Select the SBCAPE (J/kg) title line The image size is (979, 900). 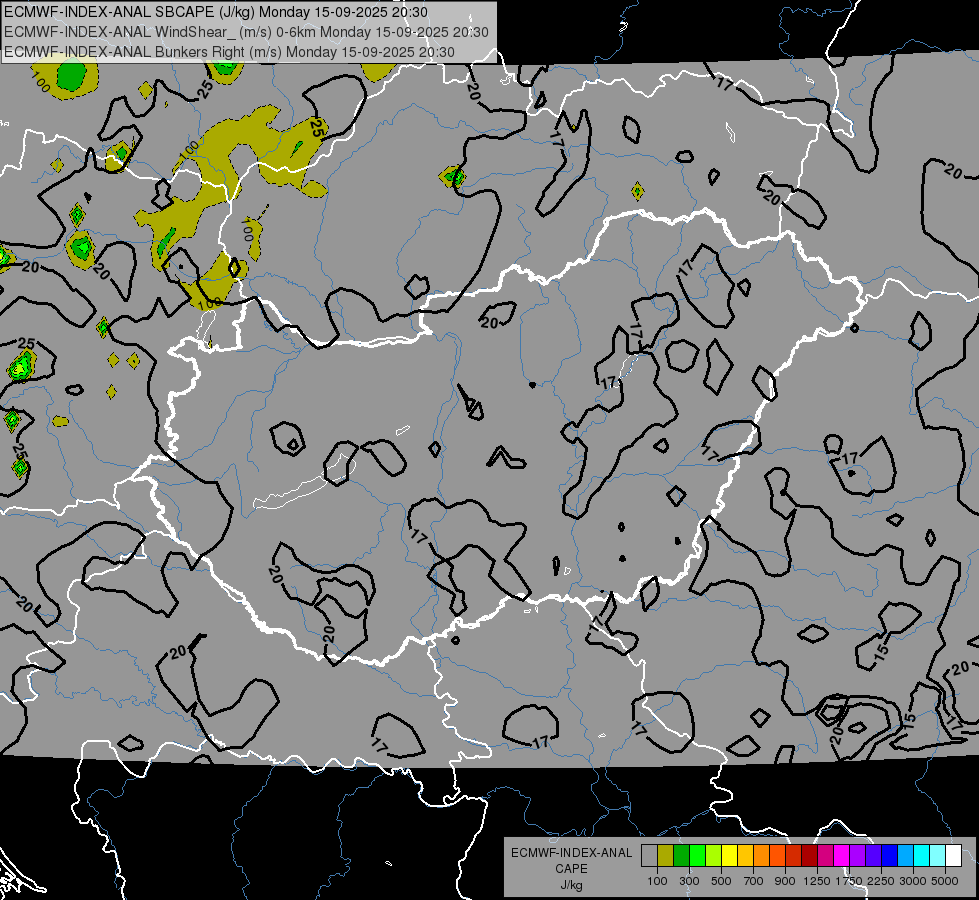(x=216, y=12)
